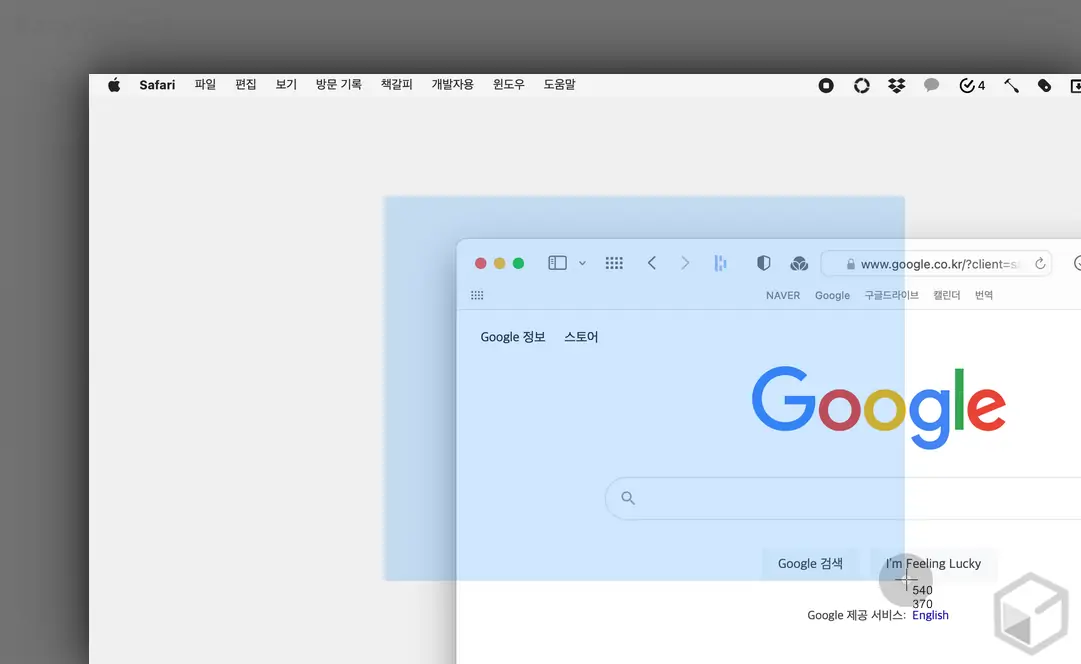Open the 개발자용 menu
This screenshot has width=1081, height=664.
452,85
